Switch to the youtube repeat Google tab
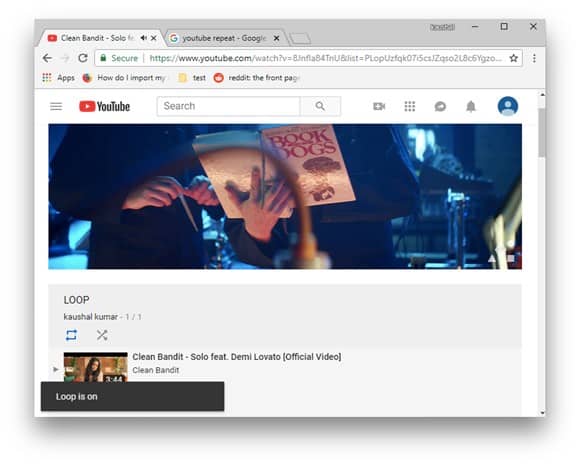Image resolution: width=580 pixels, height=465 pixels. coord(223,38)
